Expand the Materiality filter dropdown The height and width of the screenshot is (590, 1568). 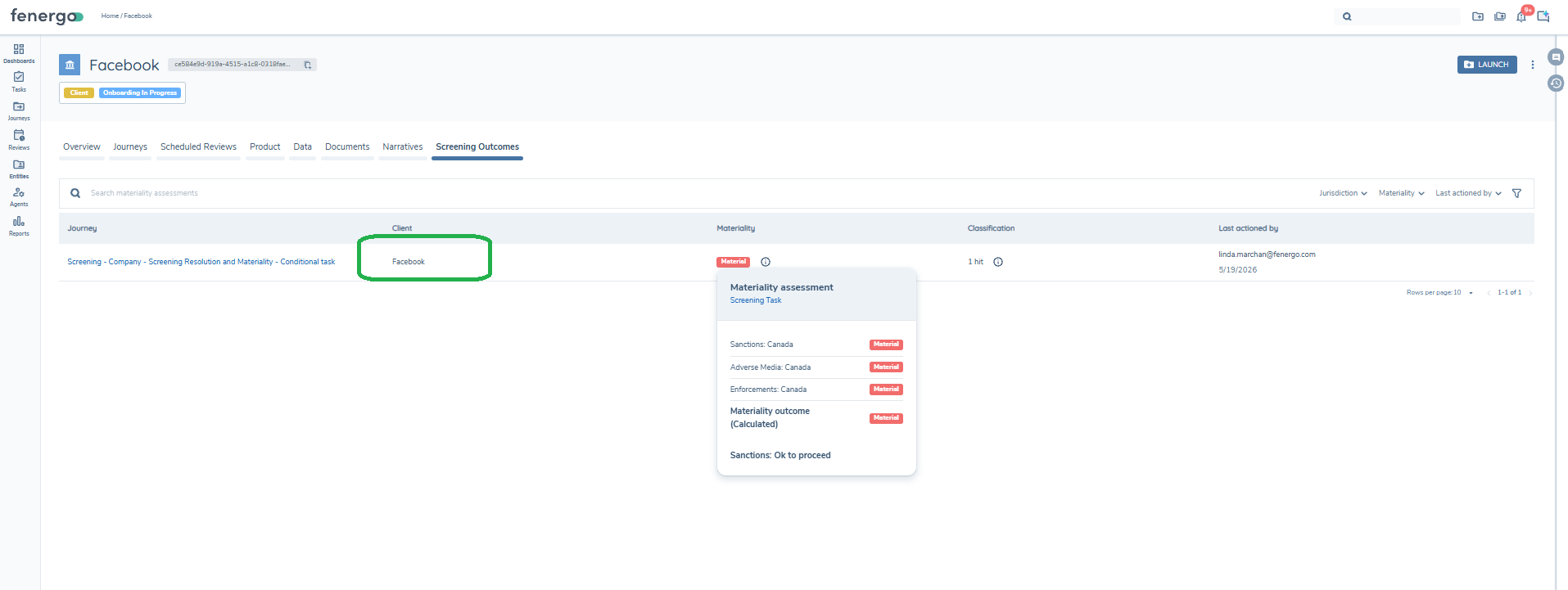tap(1401, 193)
